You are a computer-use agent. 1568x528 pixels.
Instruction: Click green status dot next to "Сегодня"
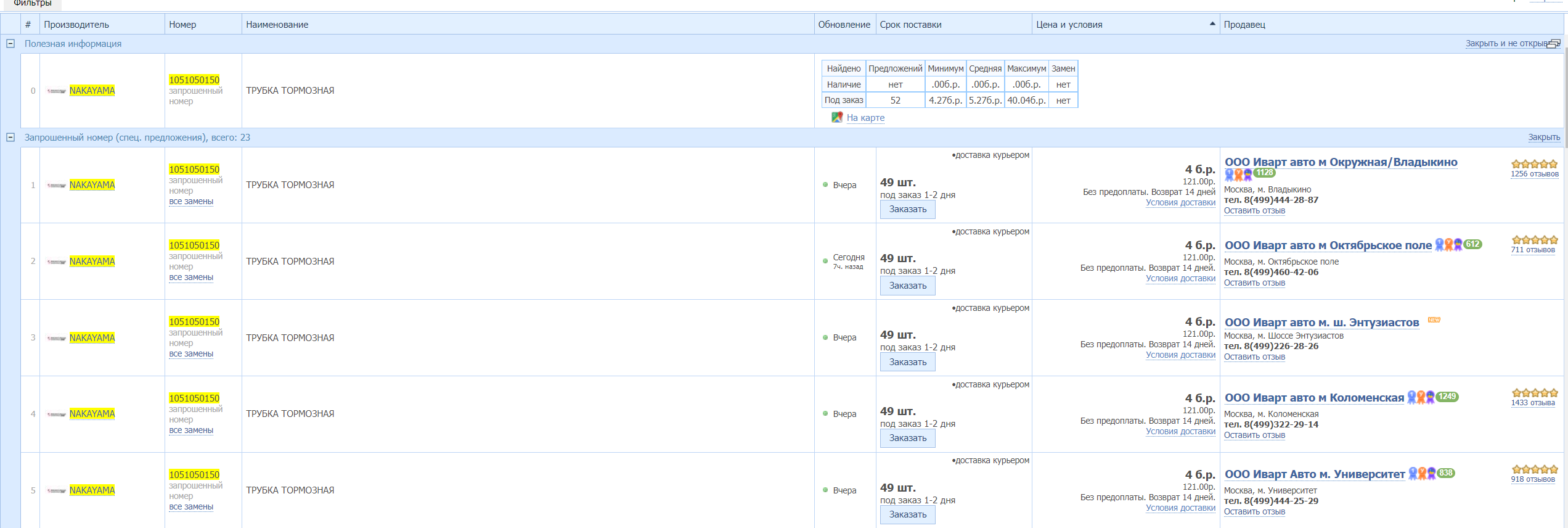click(825, 261)
